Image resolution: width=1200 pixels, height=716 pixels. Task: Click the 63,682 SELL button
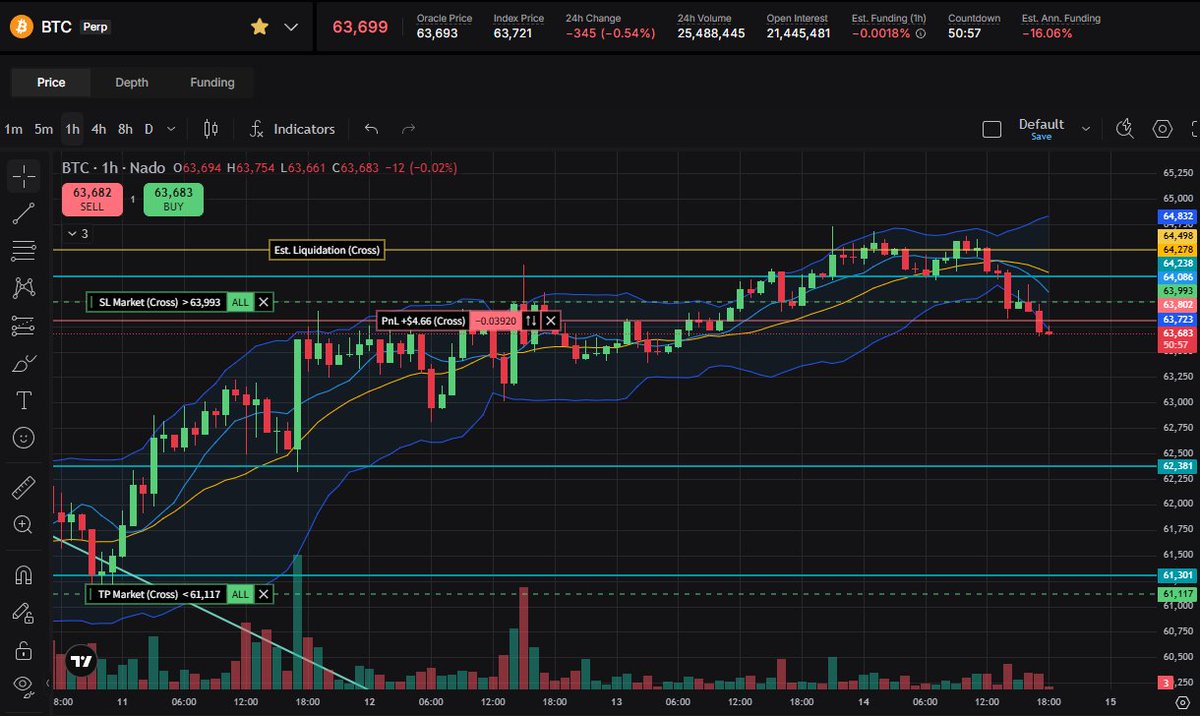92,199
